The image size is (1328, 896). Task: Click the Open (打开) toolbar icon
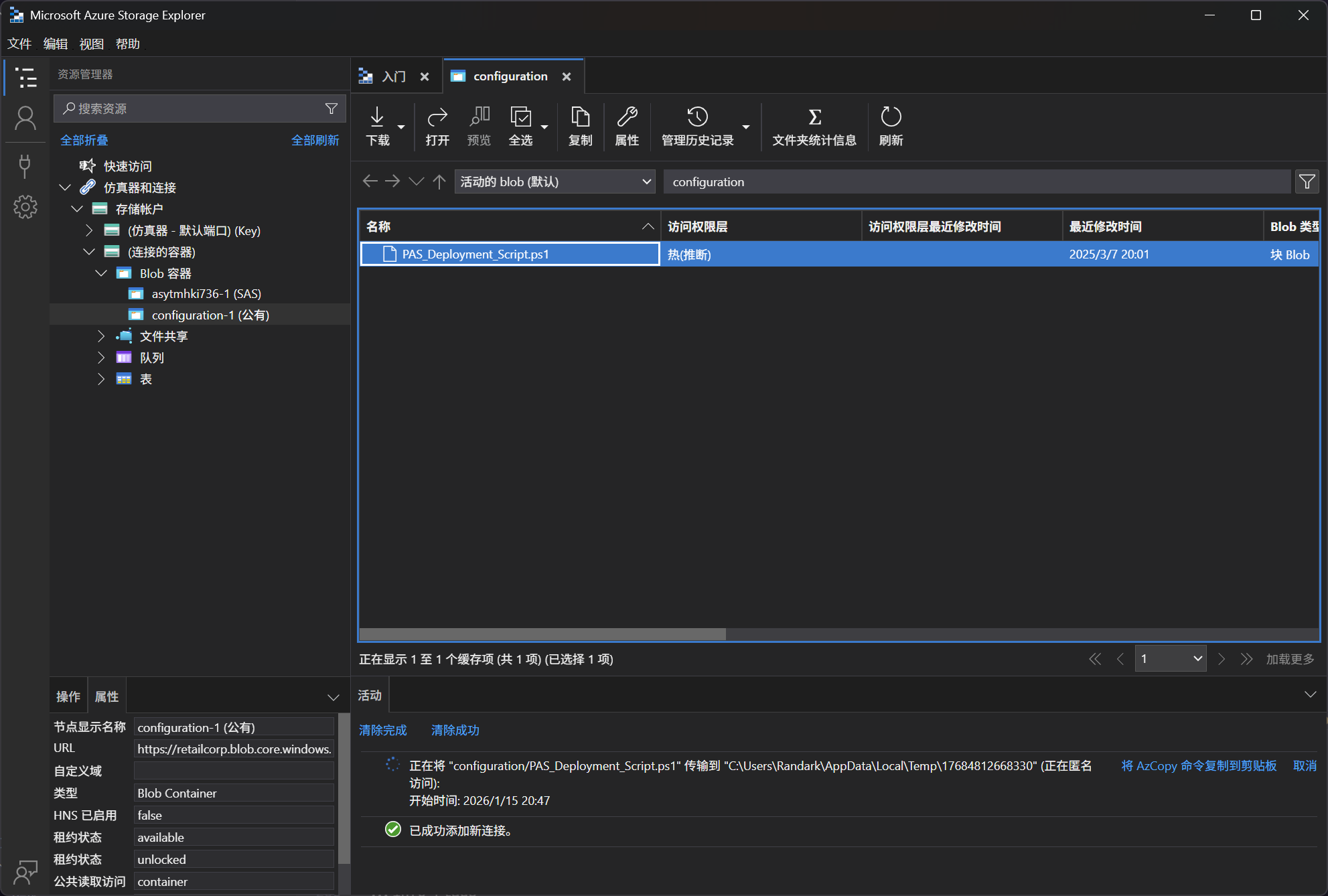437,118
